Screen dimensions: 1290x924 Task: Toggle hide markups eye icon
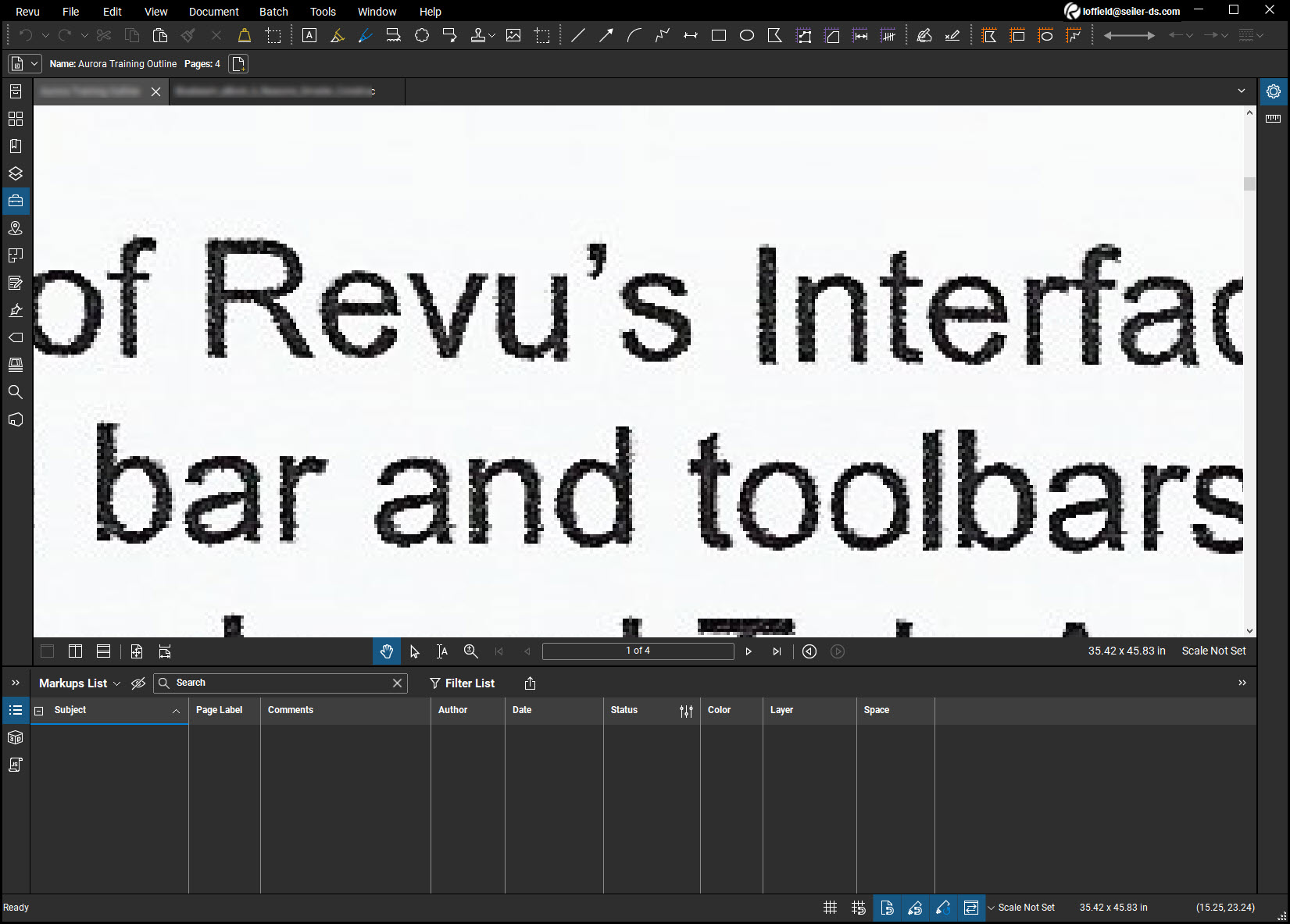[x=138, y=683]
